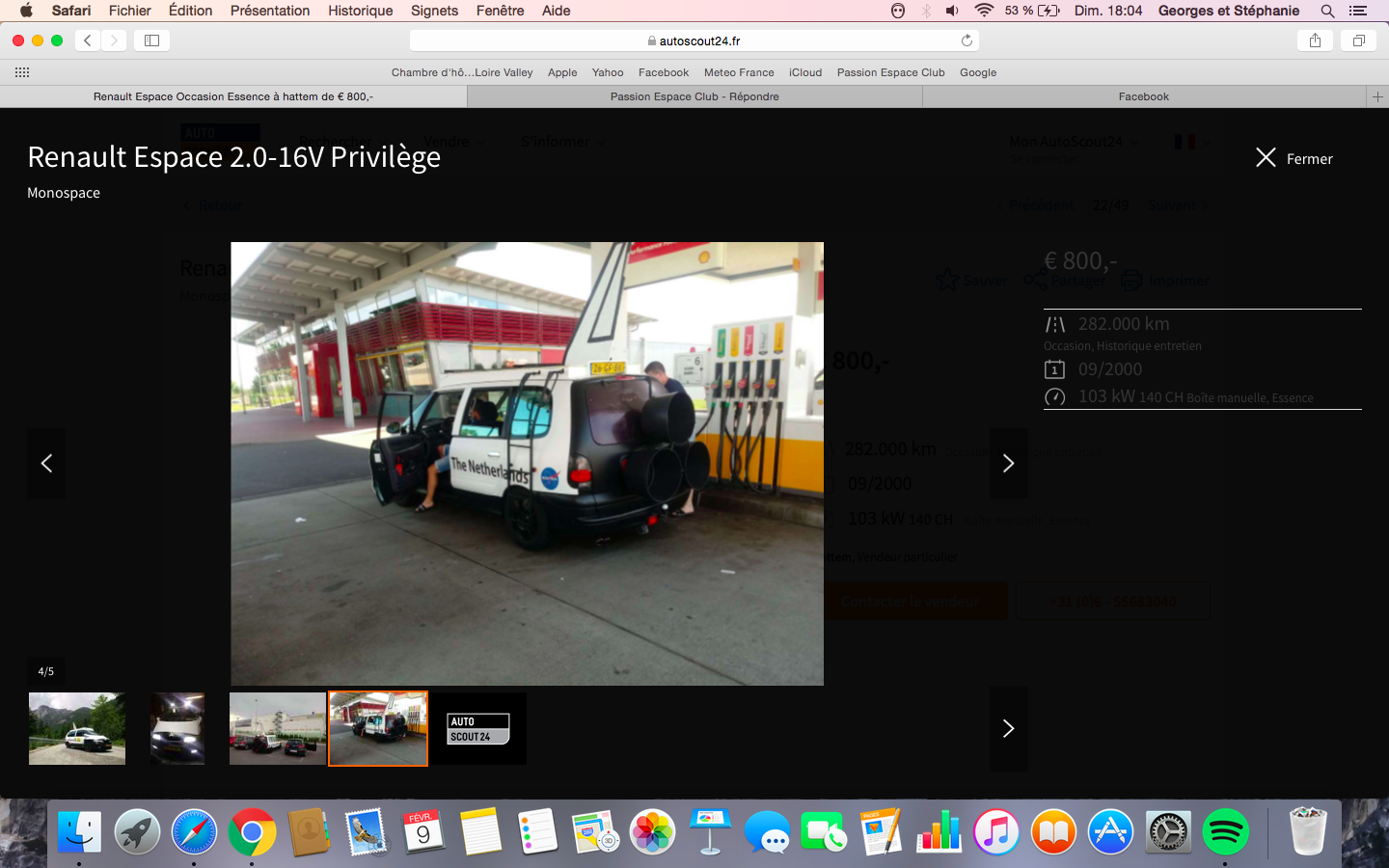Image resolution: width=1389 pixels, height=868 pixels.
Task: Show all tabs overview icon
Action: pos(1358,41)
